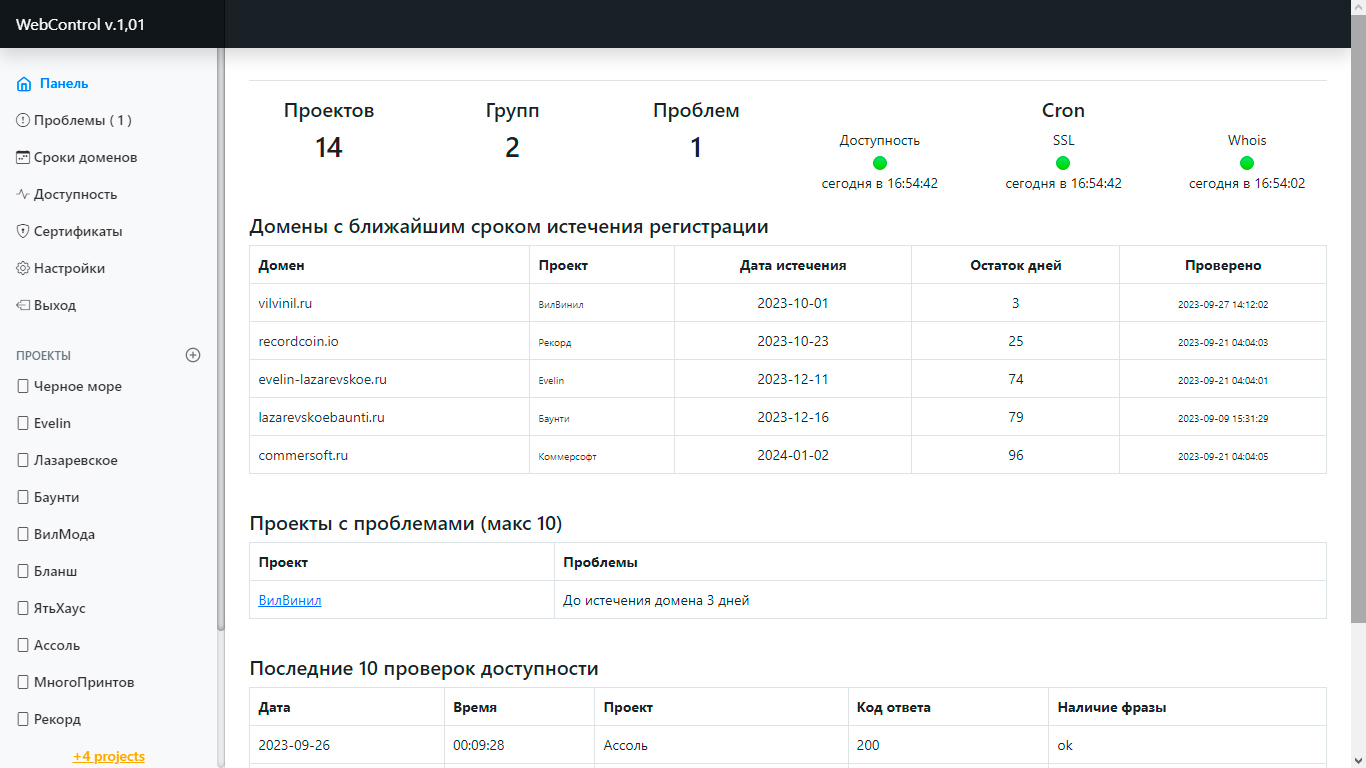Select the Evelin project in sidebar
Screen dimensions: 1366x768
click(52, 423)
